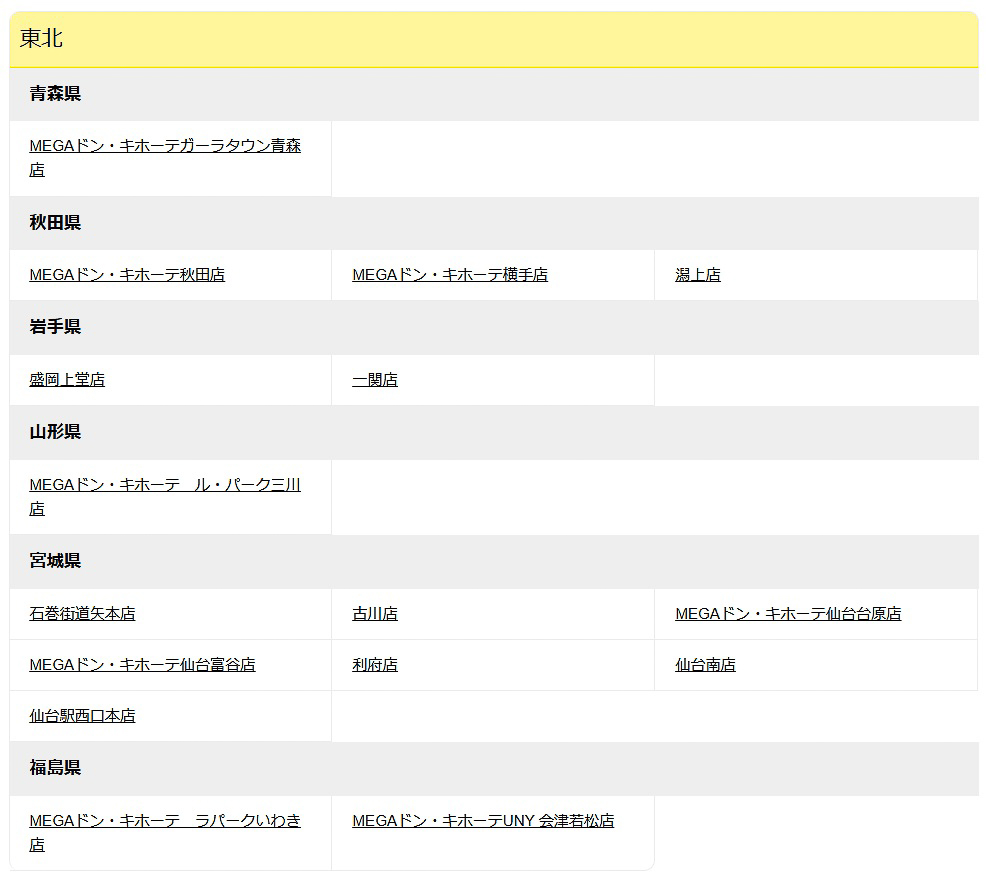986x874 pixels.
Task: Open MEGAドン・キホーテ仙台富谷店 link
Action: [142, 665]
